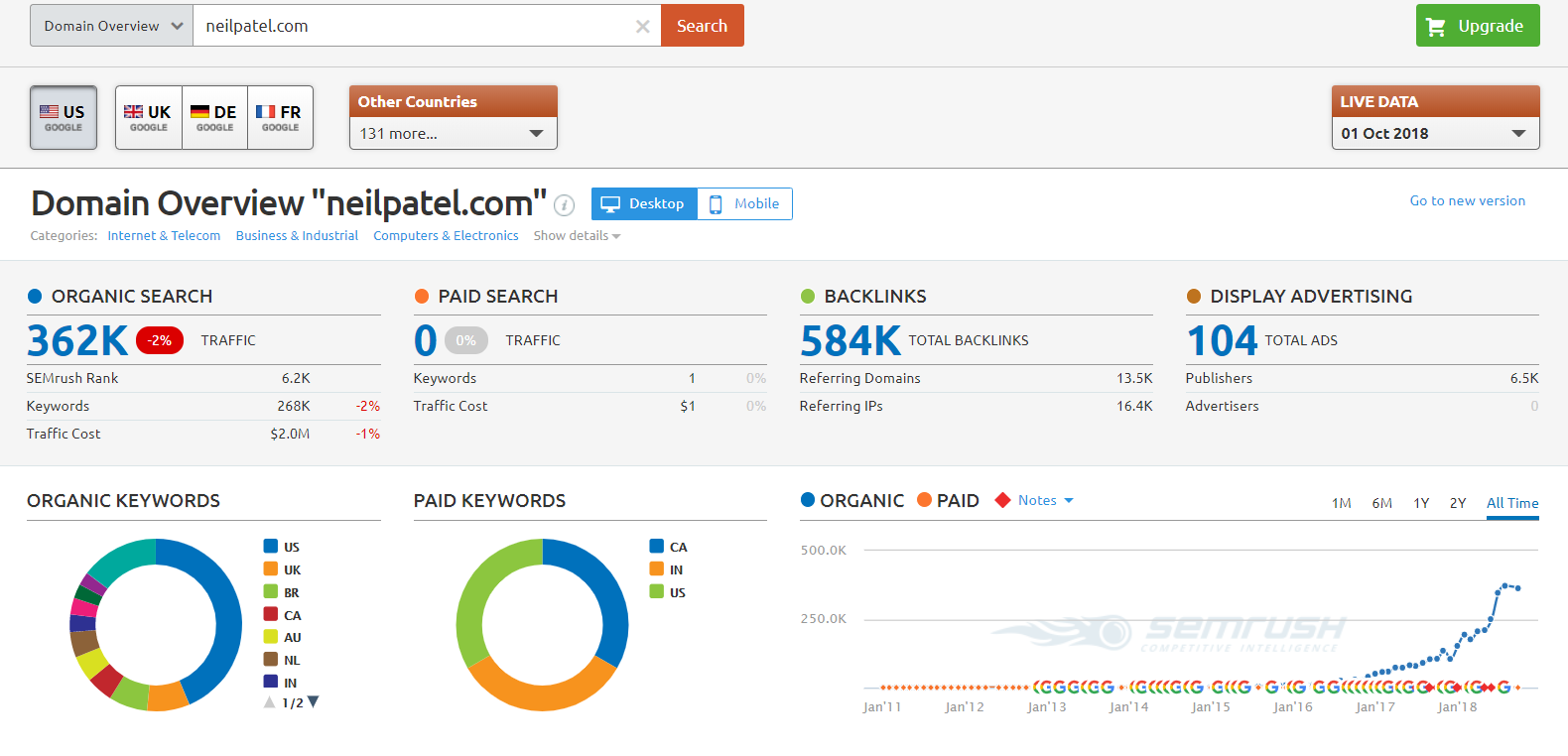Switch to Mobile view
Image resolution: width=1568 pixels, height=756 pixels.
click(x=744, y=203)
